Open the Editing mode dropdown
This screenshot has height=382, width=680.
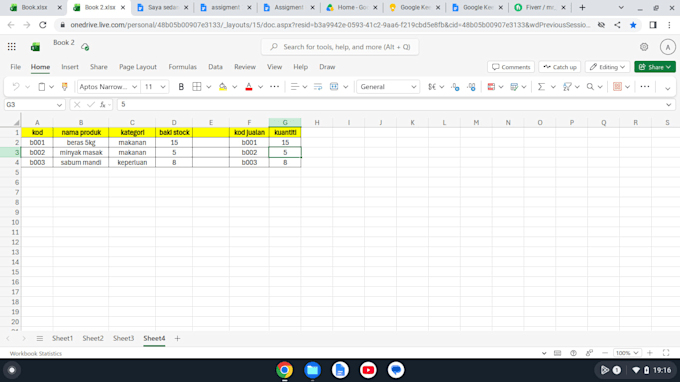tap(607, 67)
